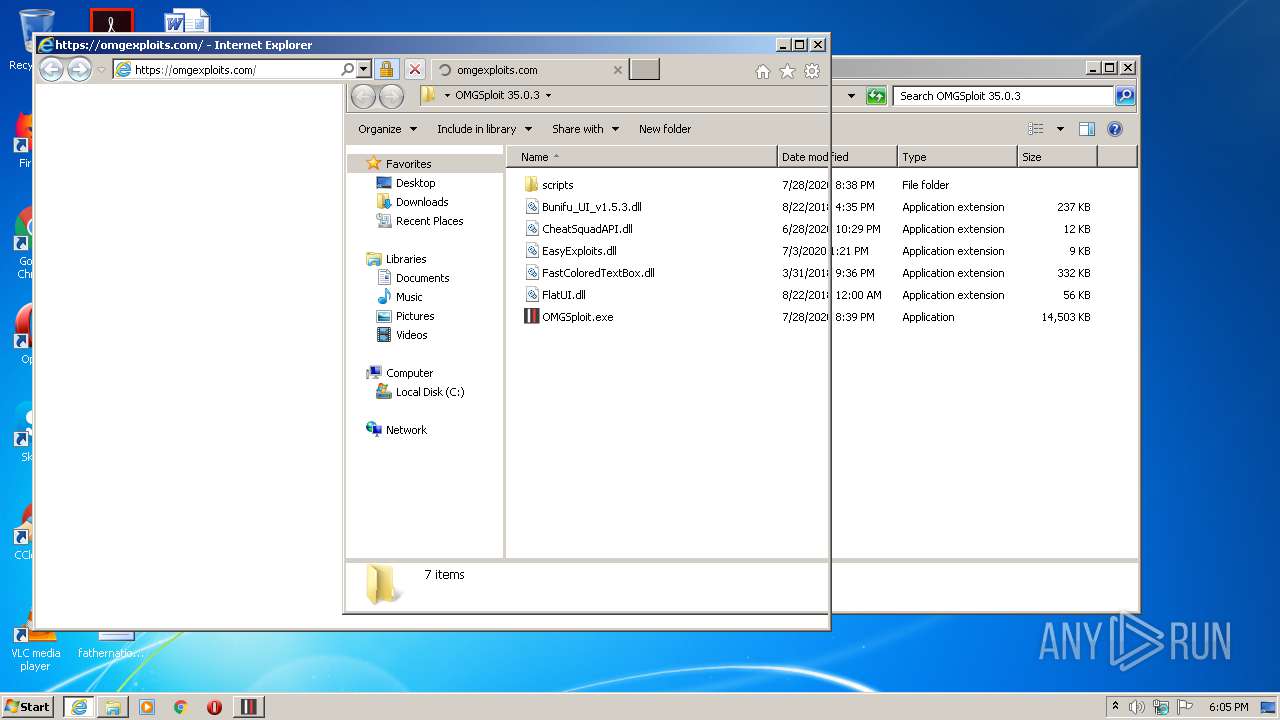Open the Music library

click(x=409, y=297)
